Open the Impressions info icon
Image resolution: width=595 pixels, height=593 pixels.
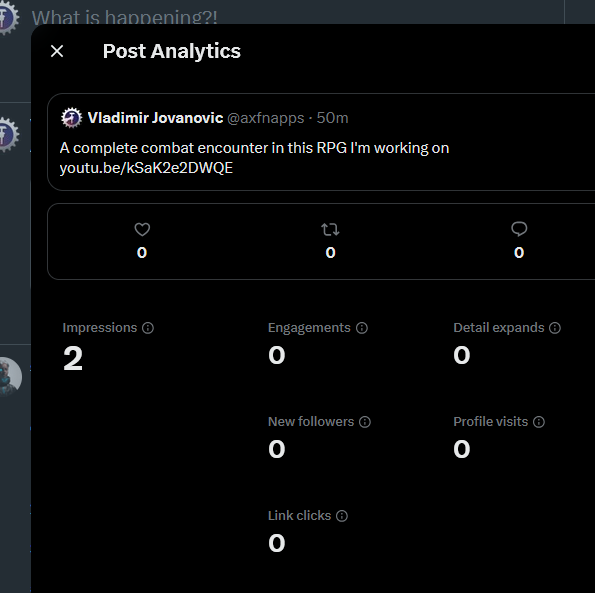[x=148, y=328]
